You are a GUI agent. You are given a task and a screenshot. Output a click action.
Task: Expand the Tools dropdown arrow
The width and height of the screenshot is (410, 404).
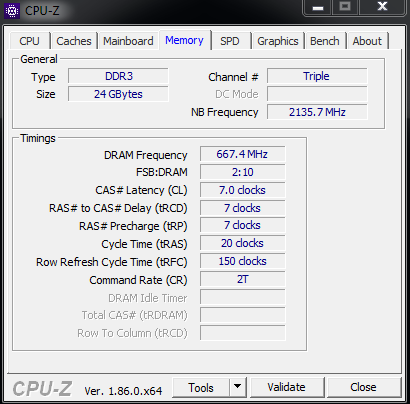point(238,387)
